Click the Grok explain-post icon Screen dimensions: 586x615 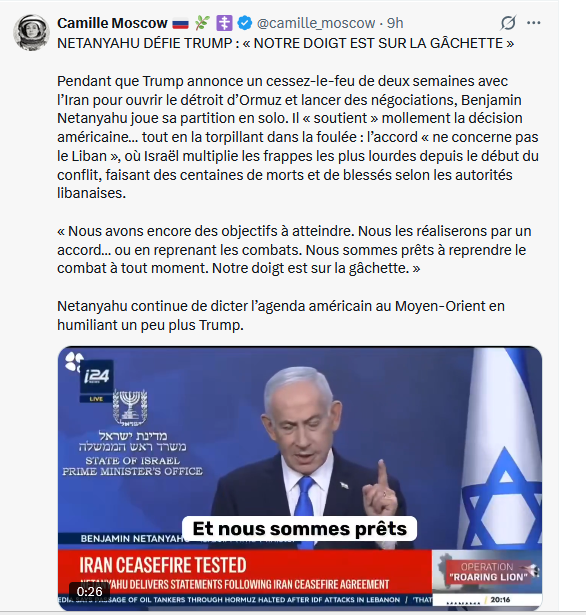[x=508, y=23]
